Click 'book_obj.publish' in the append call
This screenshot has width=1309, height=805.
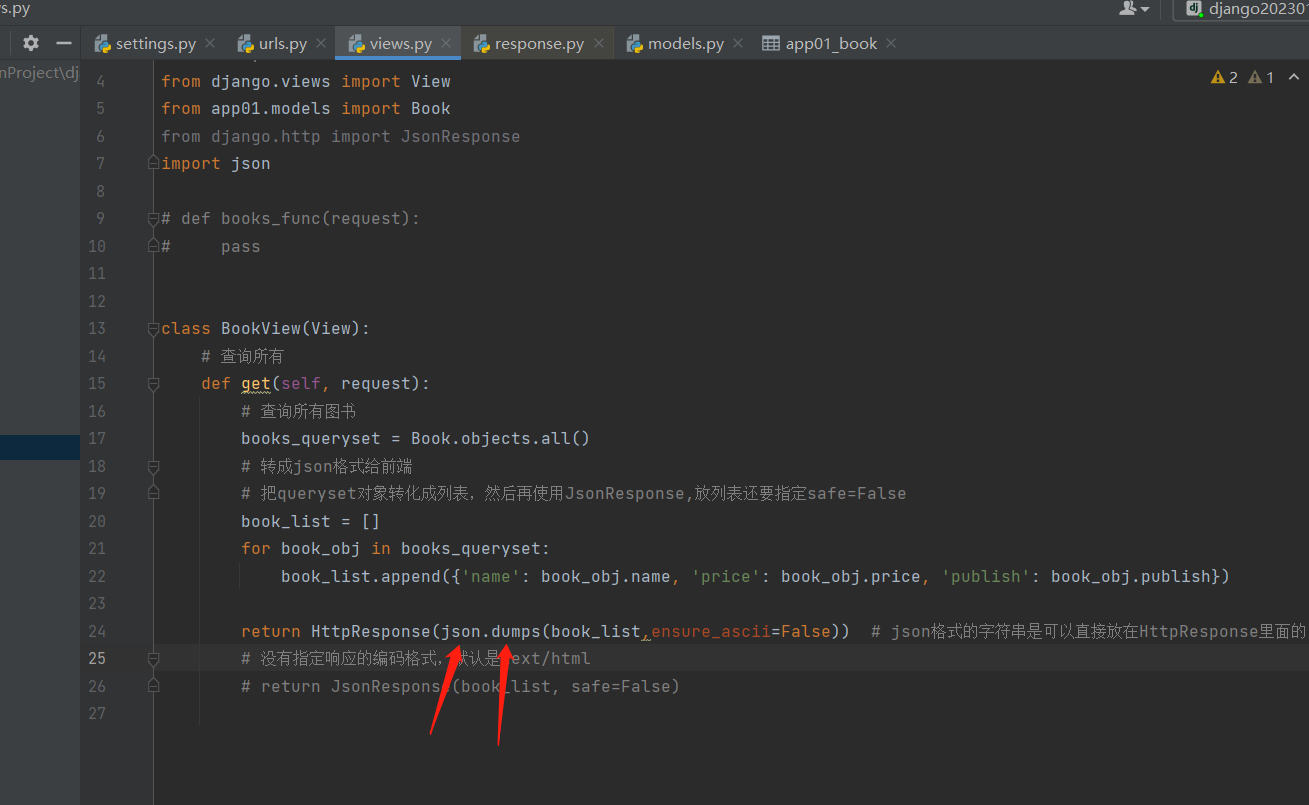point(1131,576)
